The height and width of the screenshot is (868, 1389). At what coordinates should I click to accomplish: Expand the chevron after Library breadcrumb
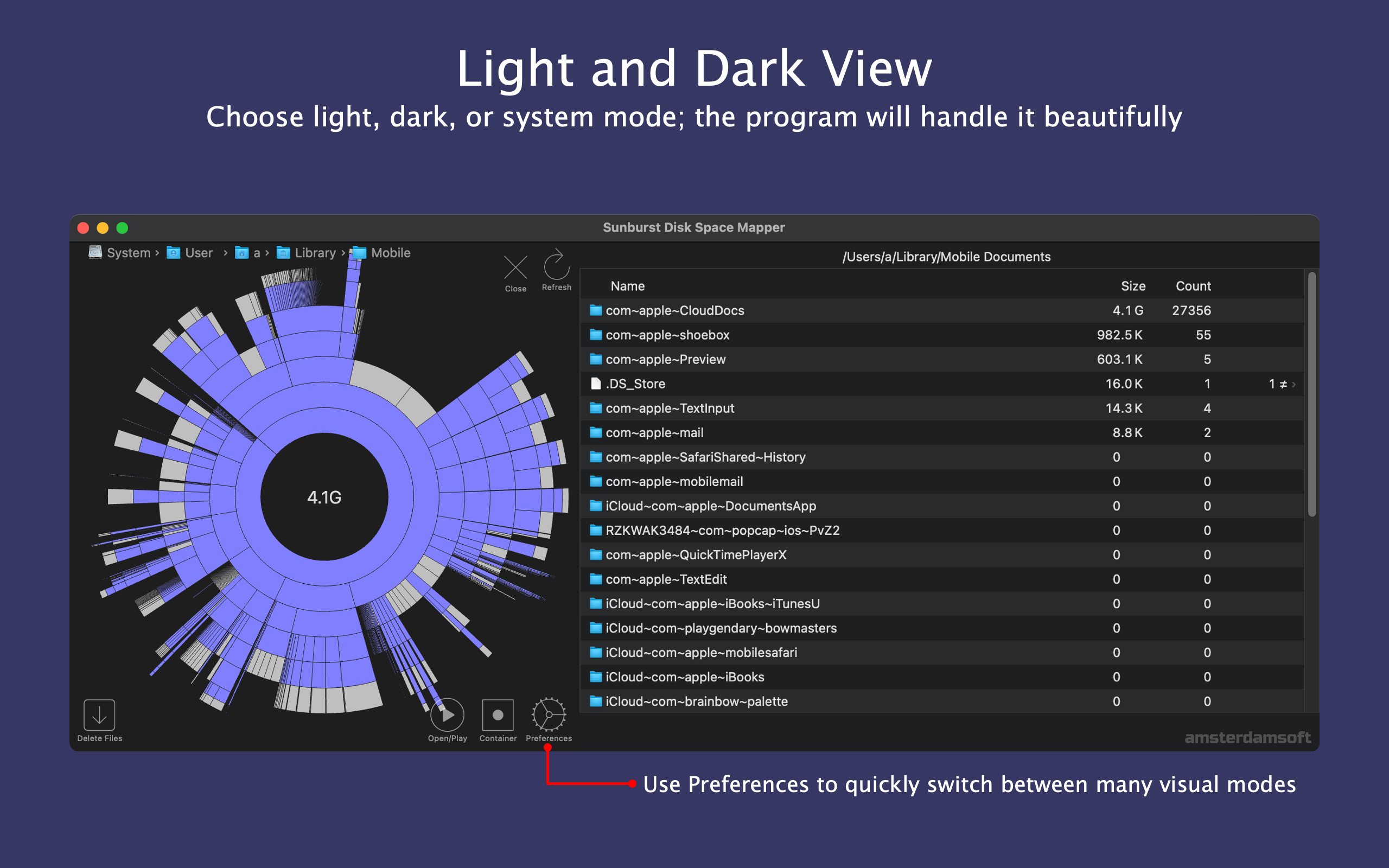pos(343,253)
